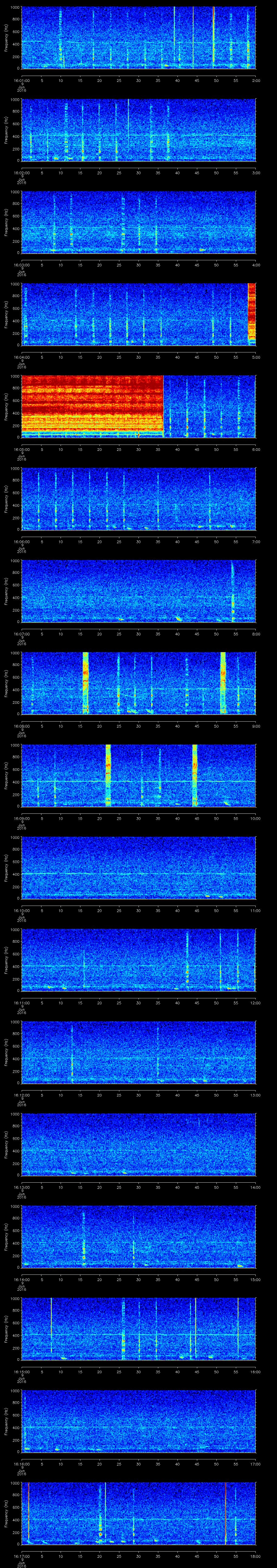The image size is (277, 1568).
Task: Click the 16:10:00 time axis label
Action: (x=21, y=910)
